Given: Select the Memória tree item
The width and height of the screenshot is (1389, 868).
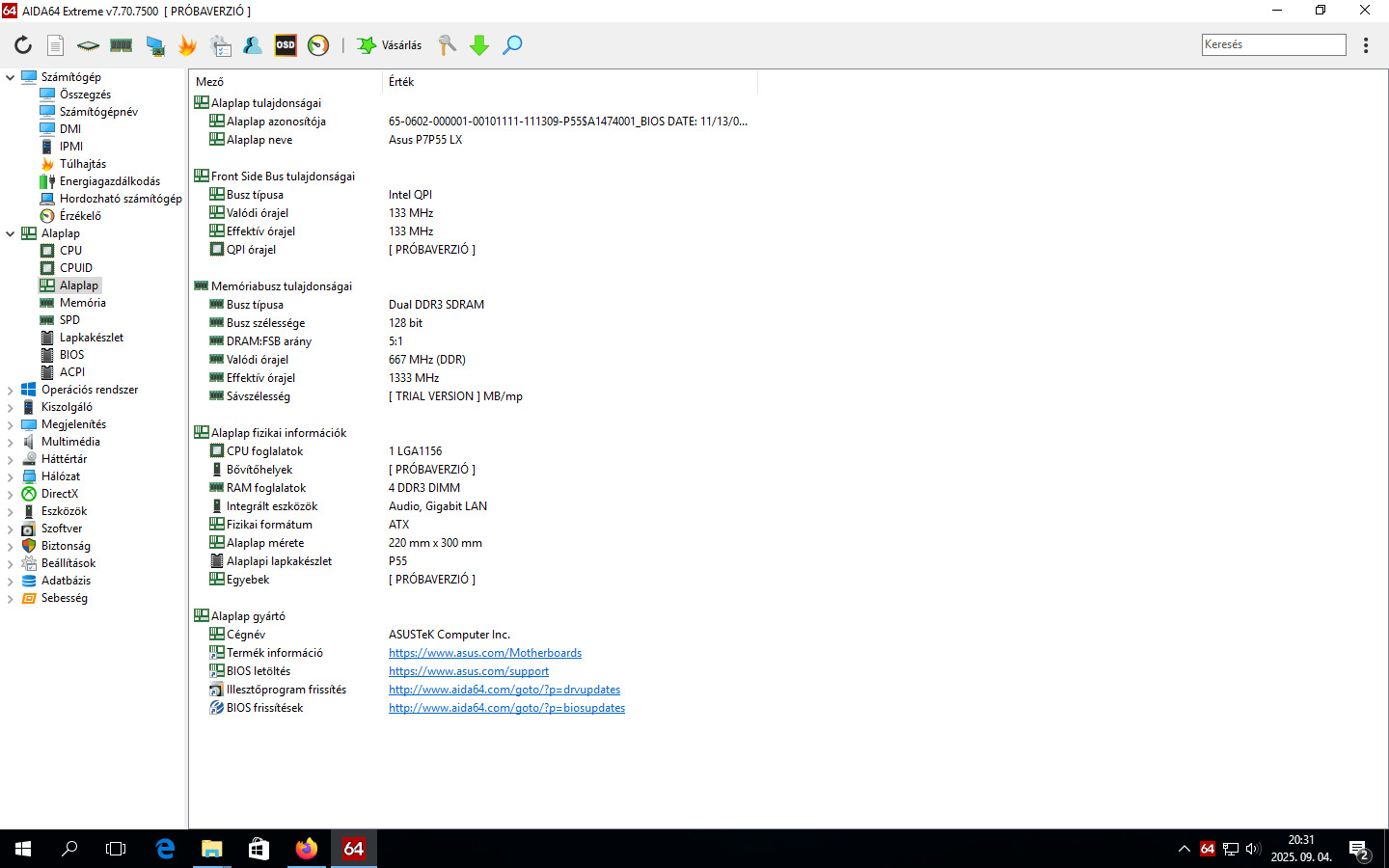Looking at the screenshot, I should 83,303.
